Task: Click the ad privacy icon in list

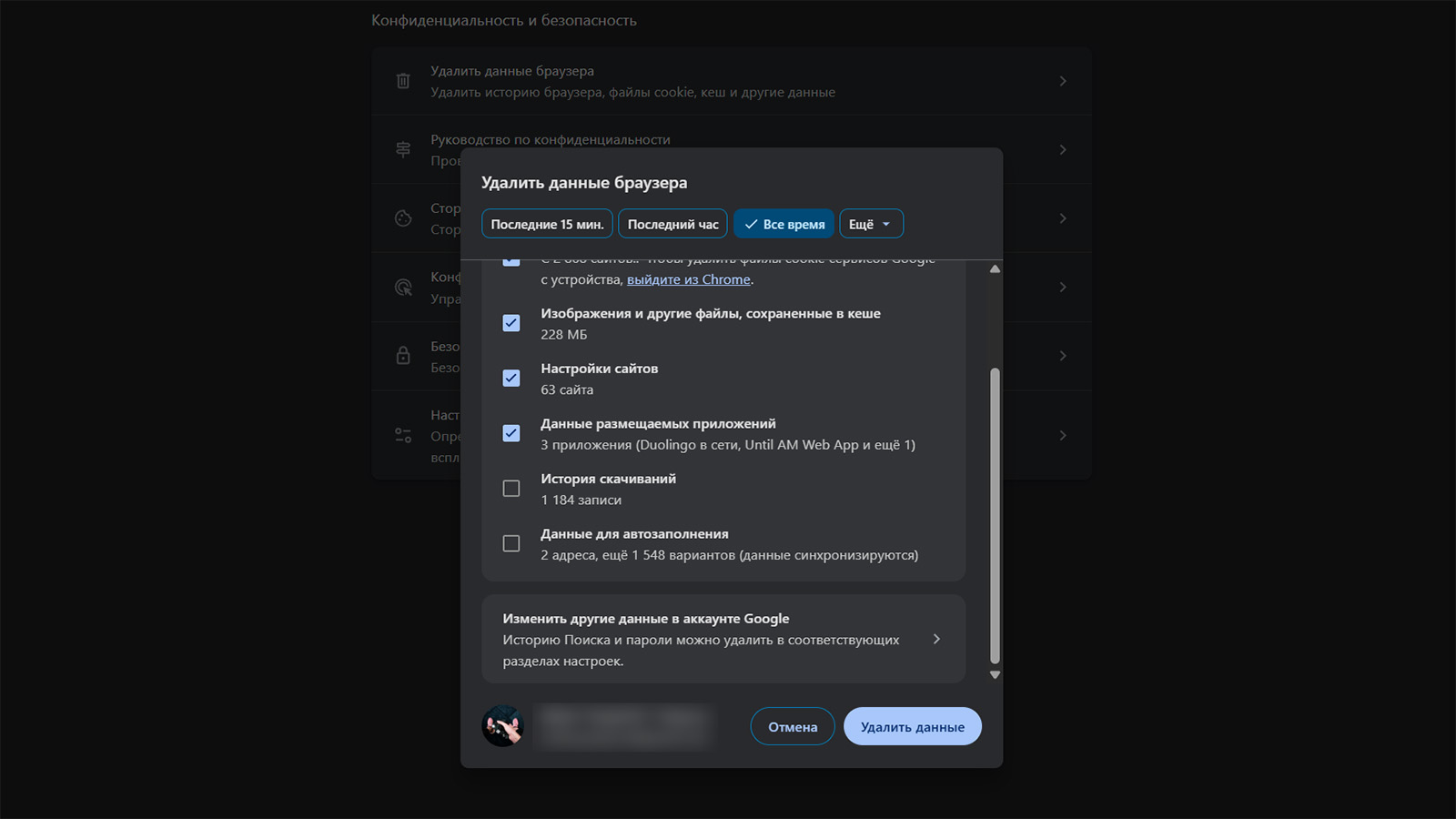Action: point(403,288)
